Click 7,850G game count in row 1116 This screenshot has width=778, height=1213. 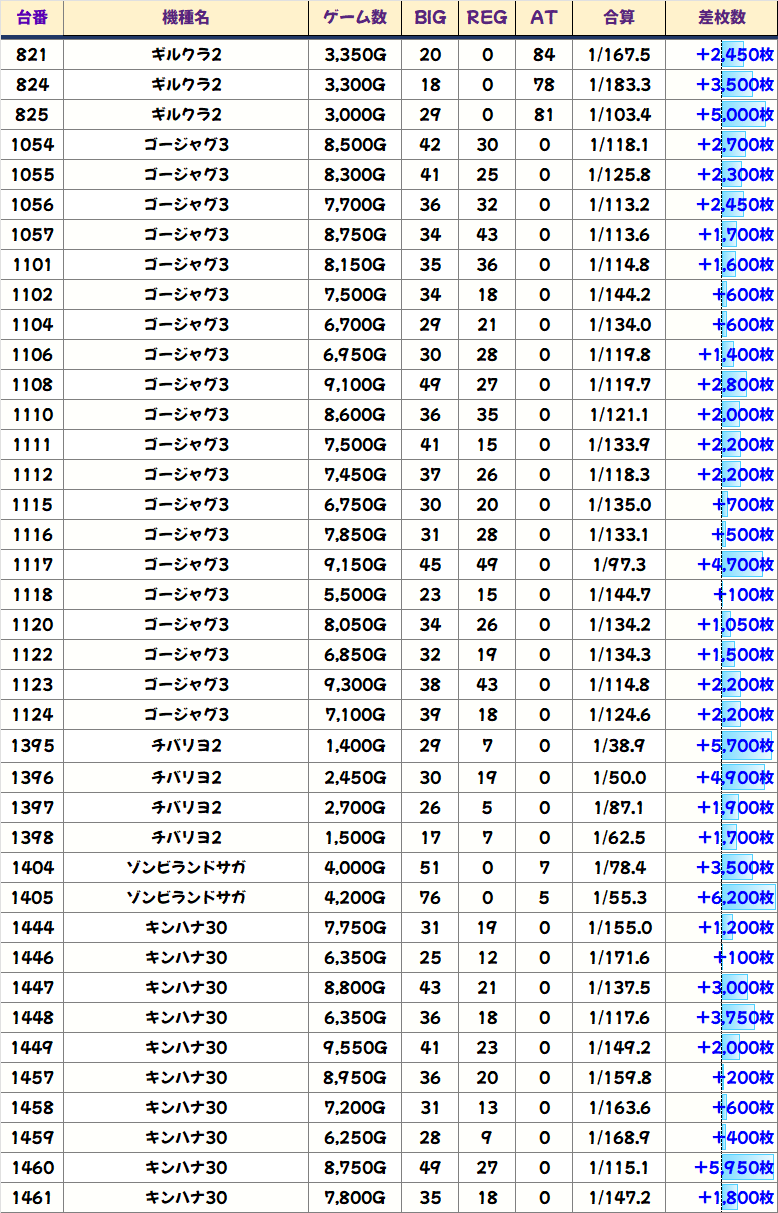(356, 535)
